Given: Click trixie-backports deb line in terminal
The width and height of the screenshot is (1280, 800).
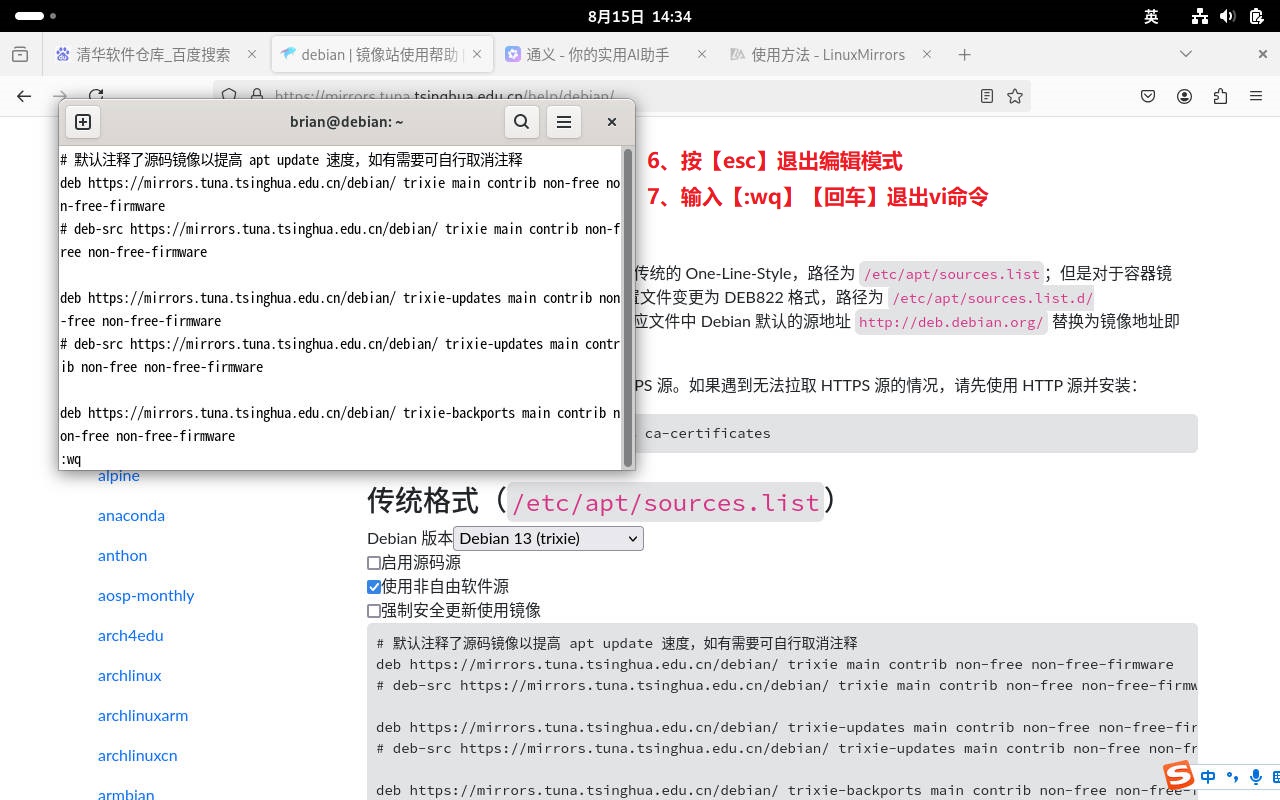Looking at the screenshot, I should point(340,424).
